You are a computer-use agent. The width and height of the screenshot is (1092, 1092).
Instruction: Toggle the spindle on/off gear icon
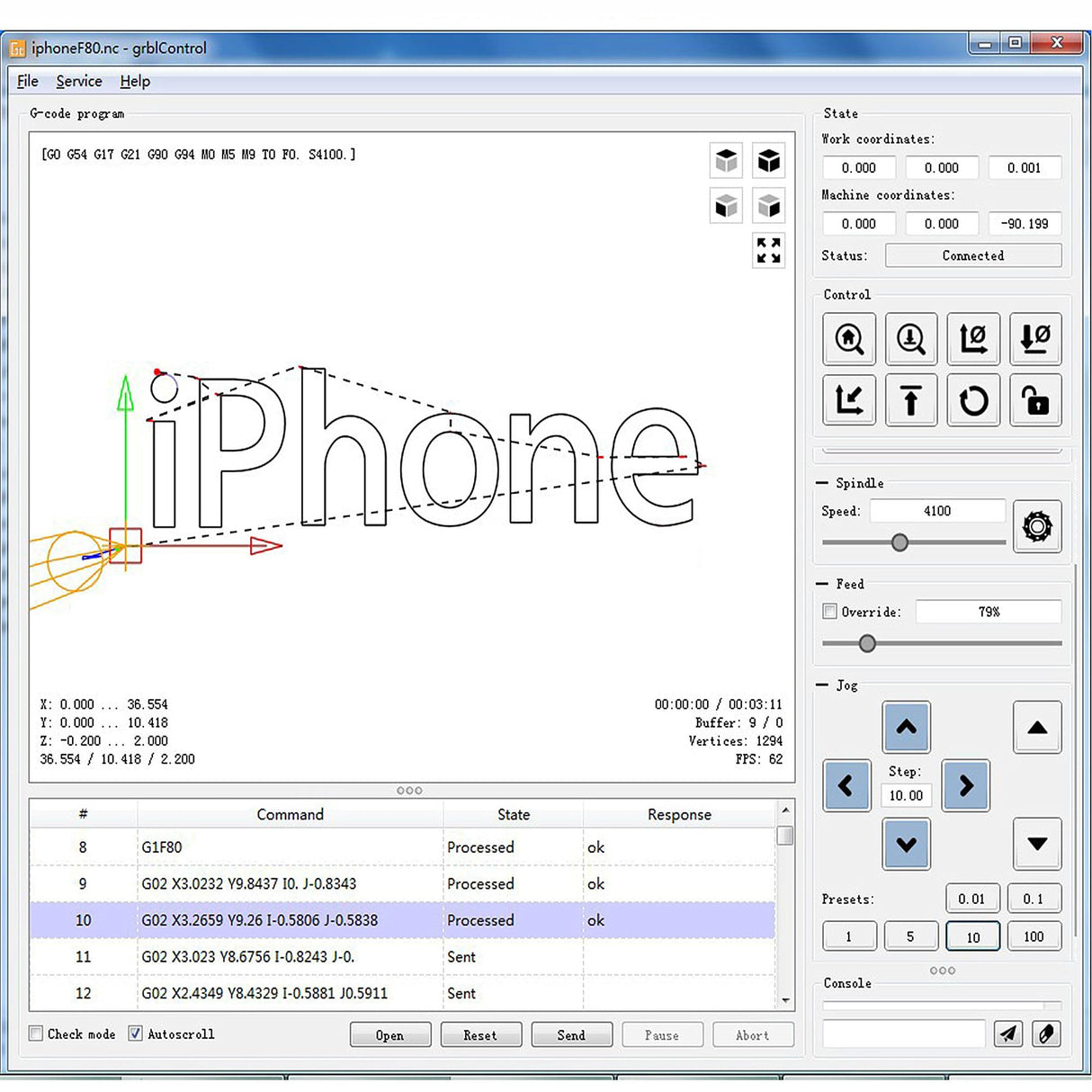point(1037,526)
